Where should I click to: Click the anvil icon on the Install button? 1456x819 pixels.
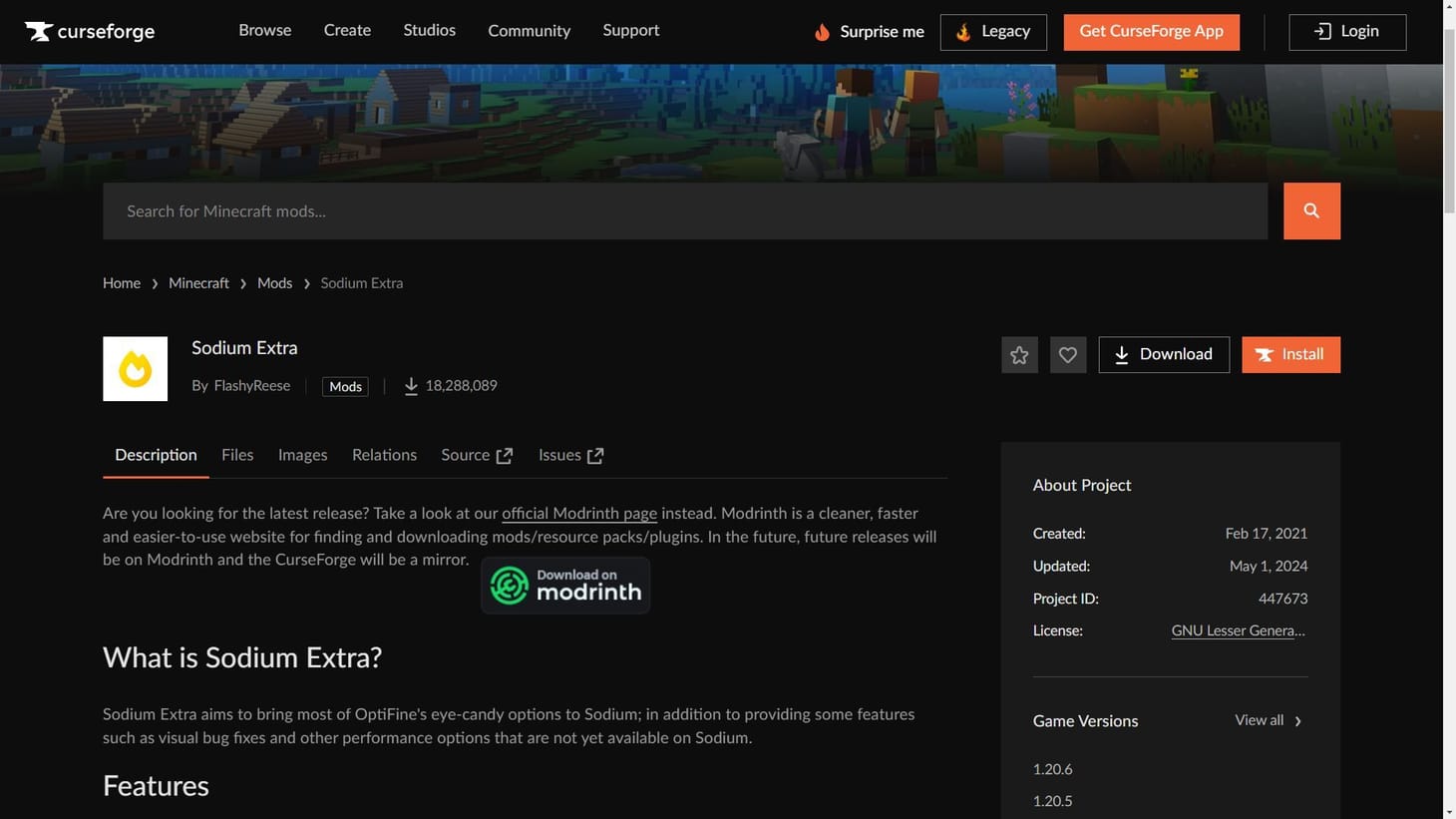[x=1264, y=354]
